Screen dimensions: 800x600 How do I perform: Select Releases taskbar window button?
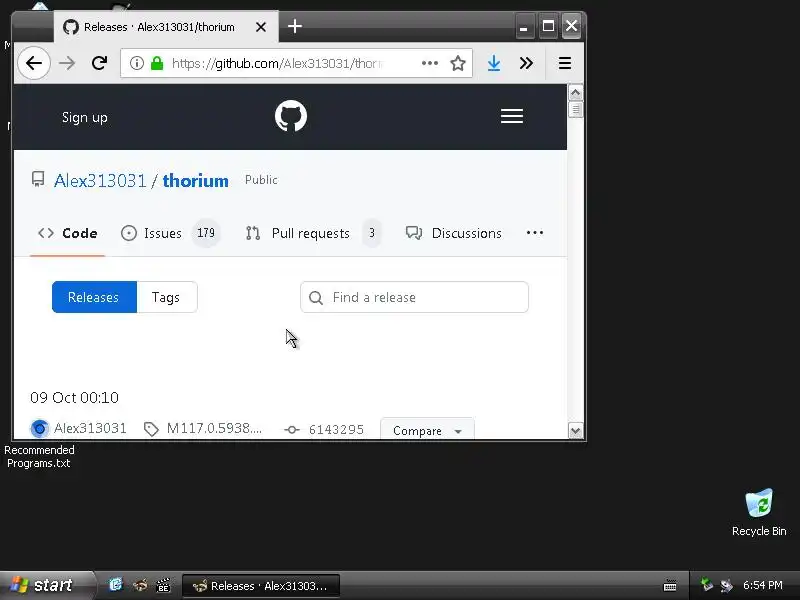pyautogui.click(x=261, y=586)
